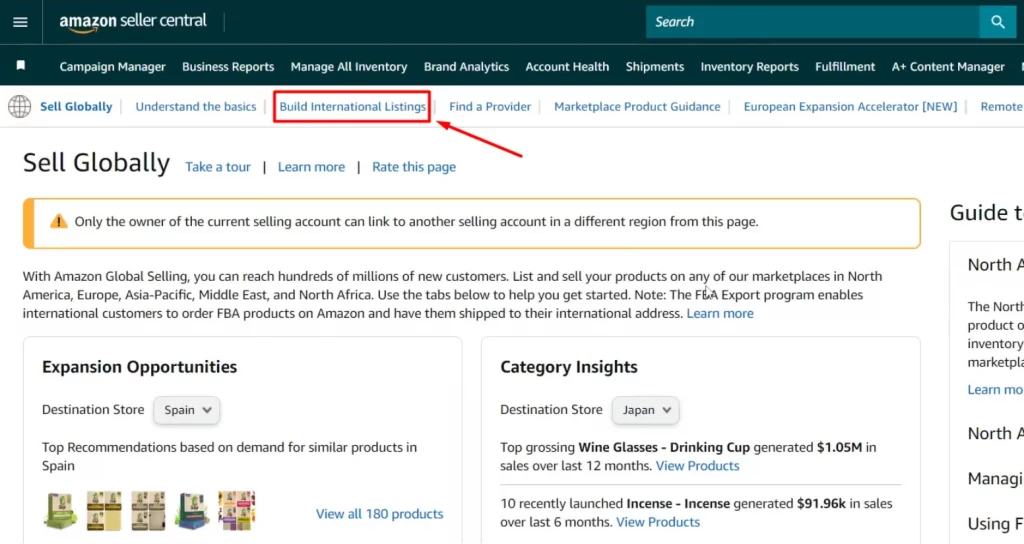
Task: Switch to Build International Listings tab
Action: (x=352, y=107)
